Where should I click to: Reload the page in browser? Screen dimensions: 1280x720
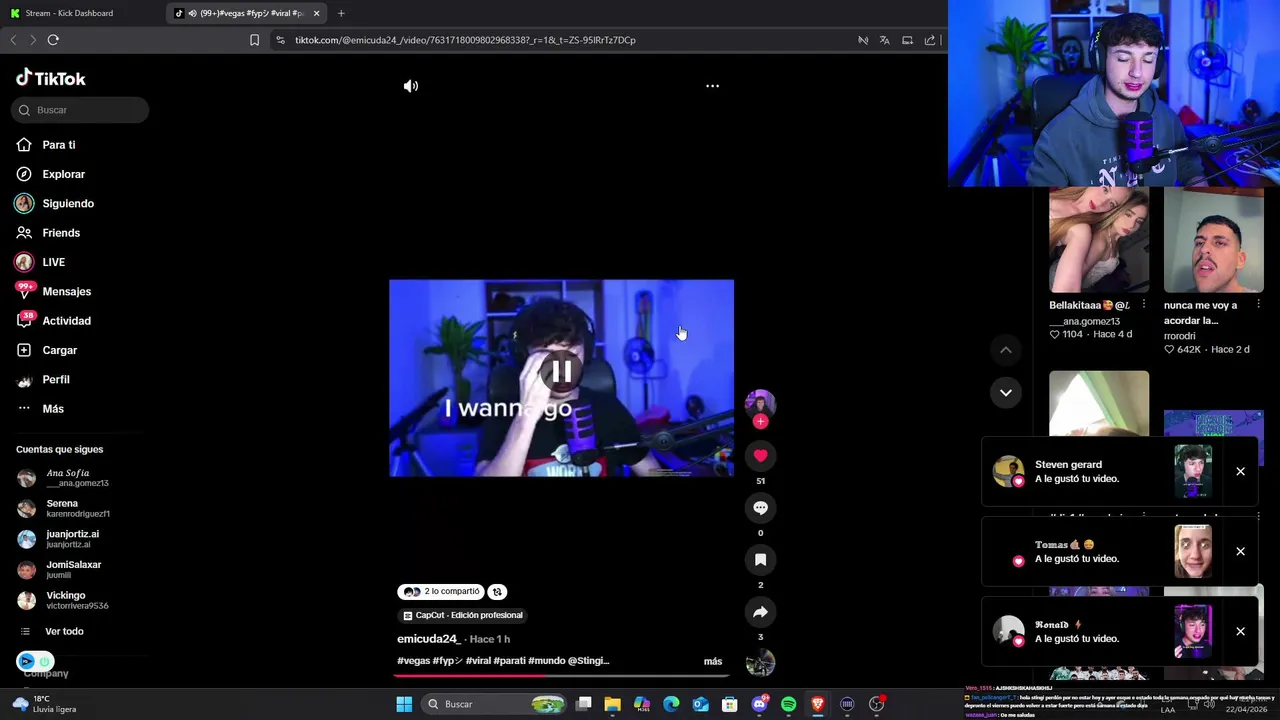[x=53, y=40]
